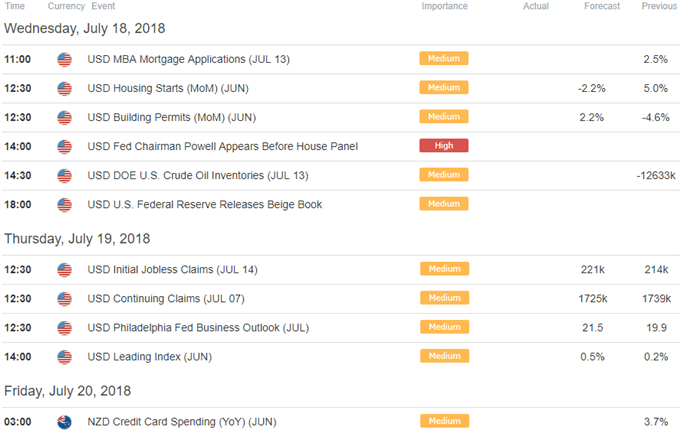Screen dimensions: 680x436
Task: Open Fed Chairman Powell Appears Before House Panel
Action: click(223, 147)
